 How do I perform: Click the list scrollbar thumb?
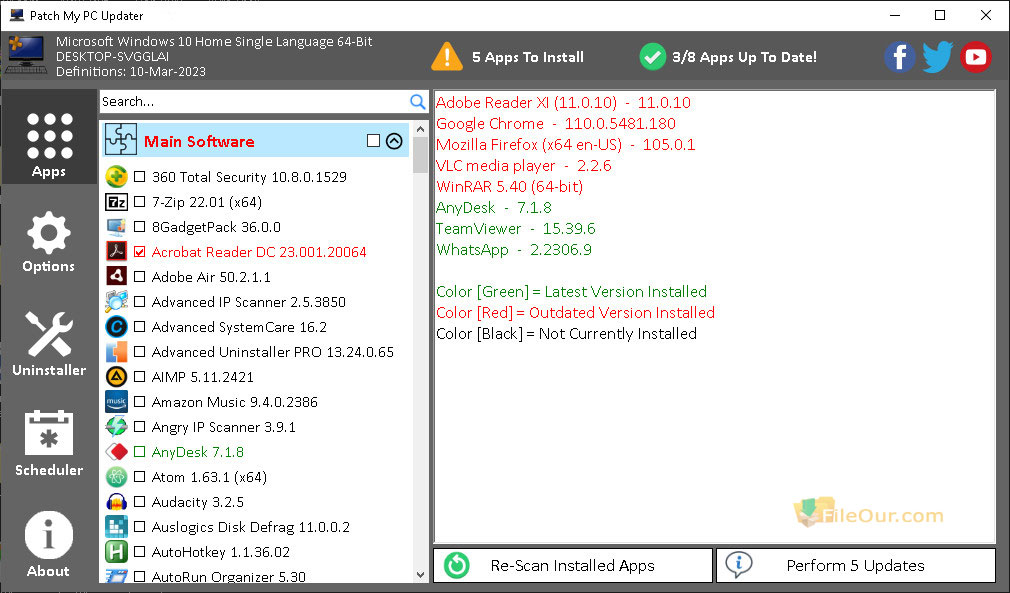coord(421,155)
